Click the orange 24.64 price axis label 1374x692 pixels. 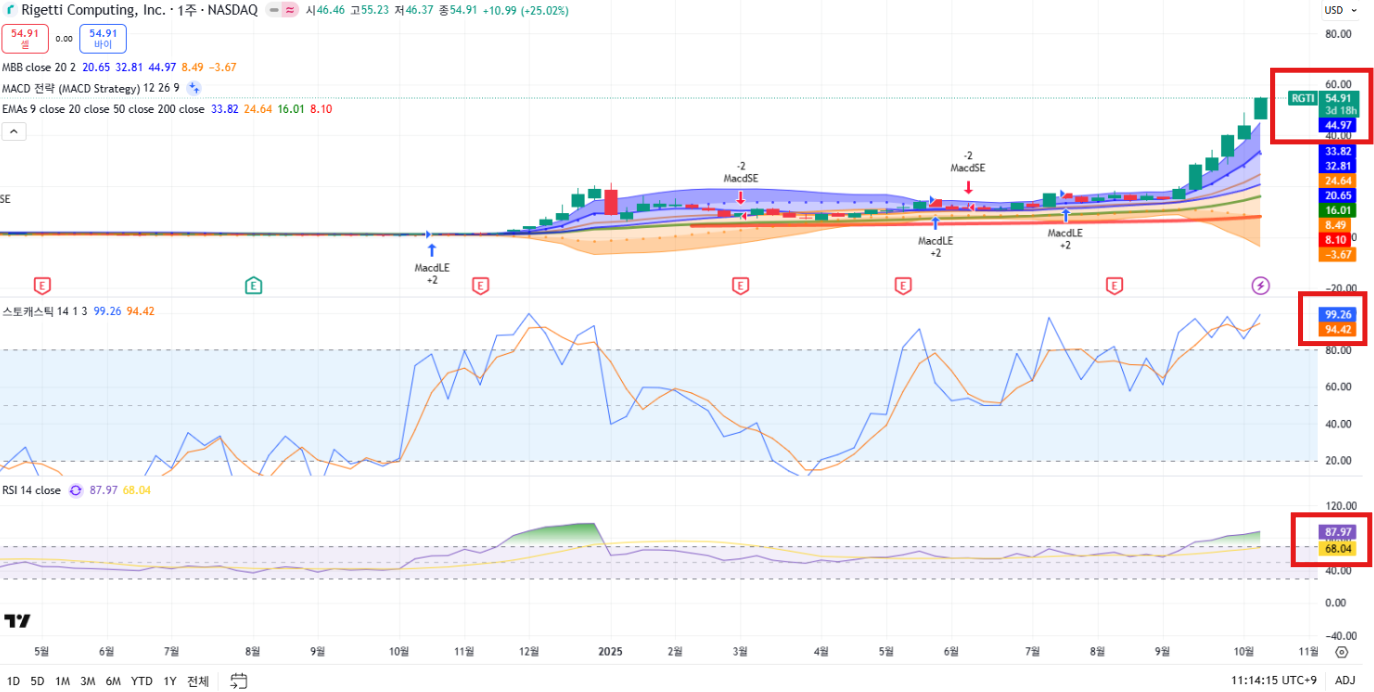[x=1338, y=181]
